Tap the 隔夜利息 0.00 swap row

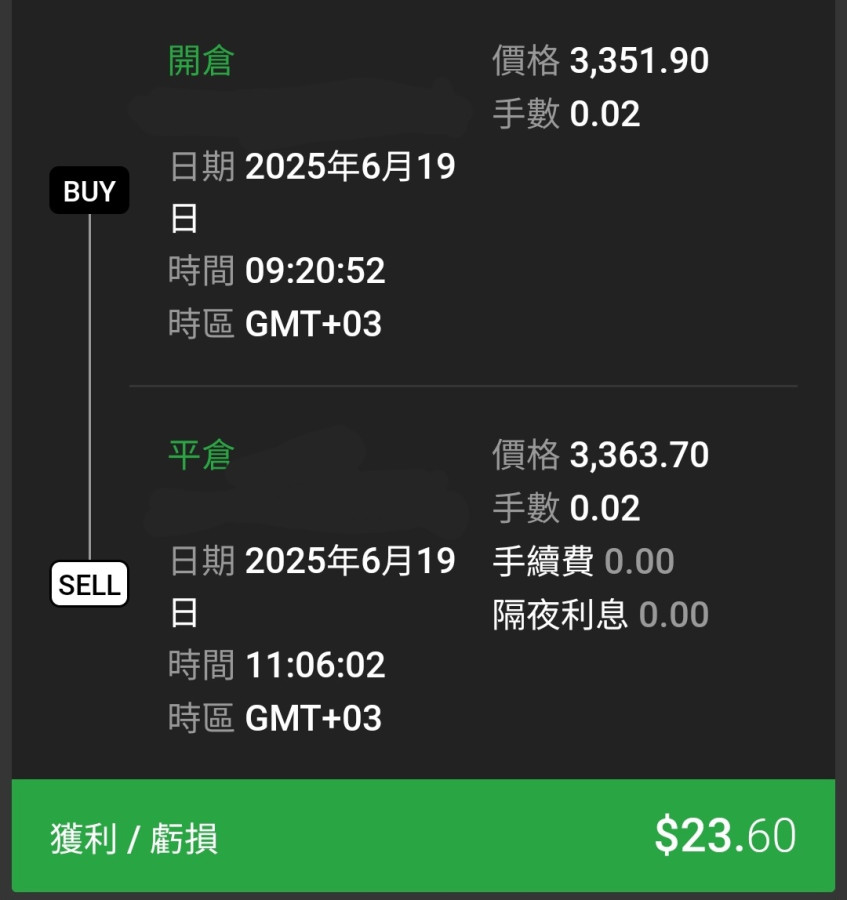pos(600,614)
